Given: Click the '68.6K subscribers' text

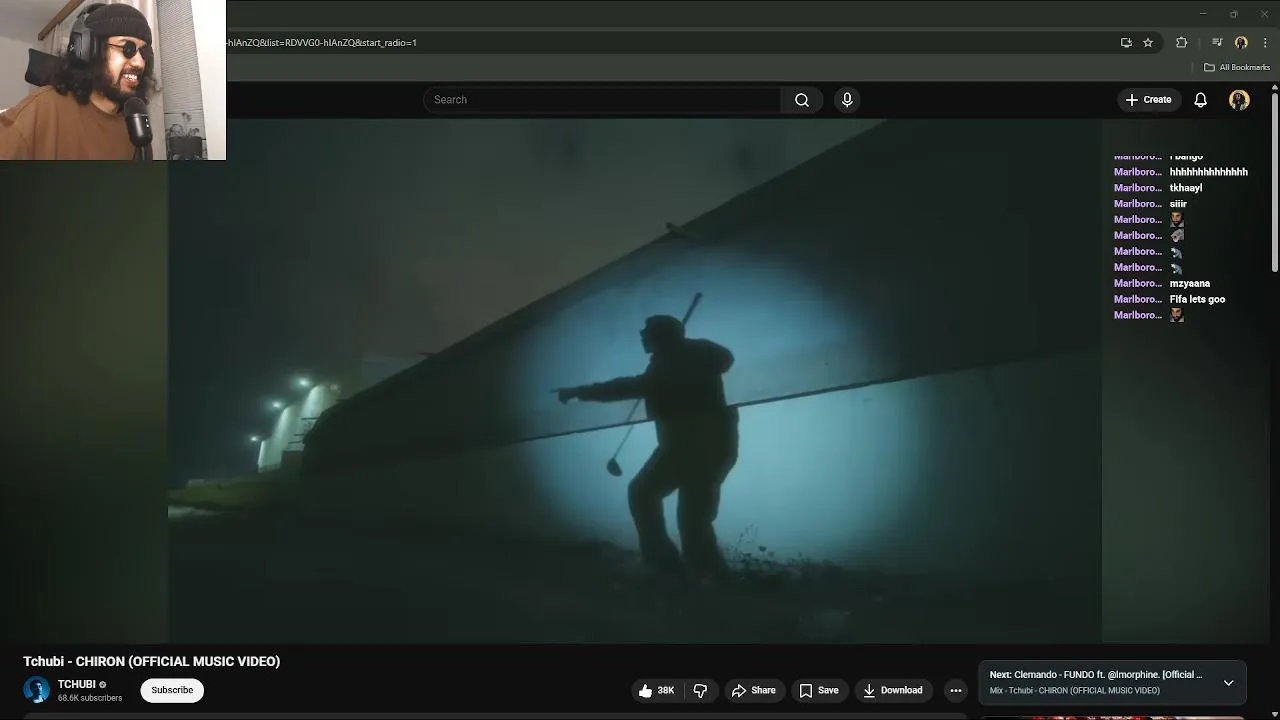Looking at the screenshot, I should (90, 698).
